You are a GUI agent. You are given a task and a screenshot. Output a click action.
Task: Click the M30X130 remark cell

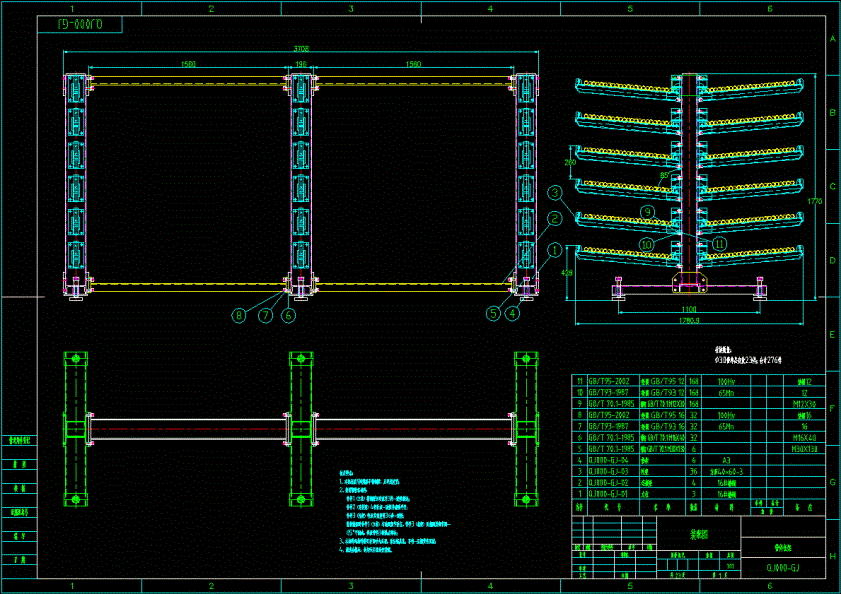[x=804, y=449]
